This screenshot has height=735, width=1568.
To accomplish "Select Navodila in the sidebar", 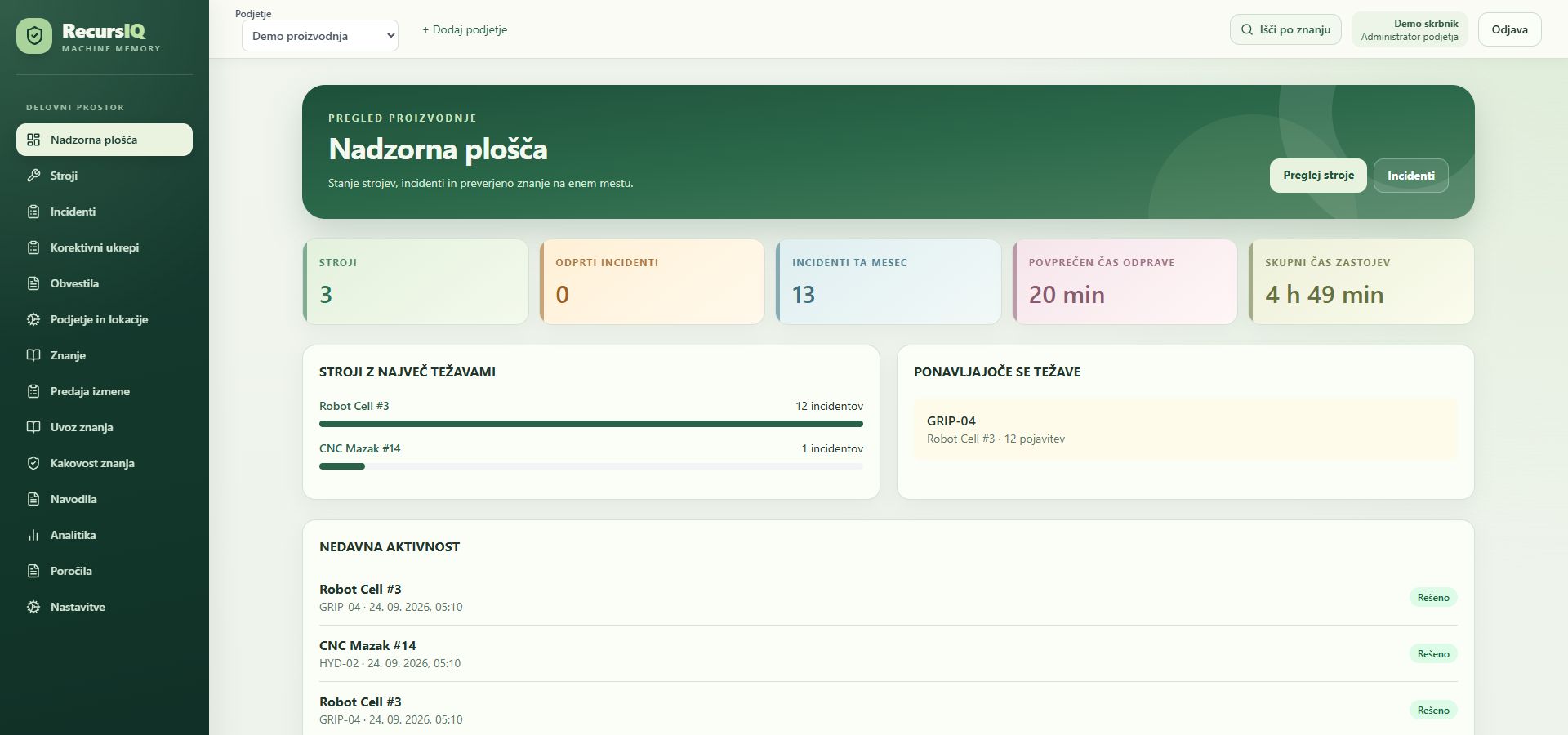I will pos(105,499).
